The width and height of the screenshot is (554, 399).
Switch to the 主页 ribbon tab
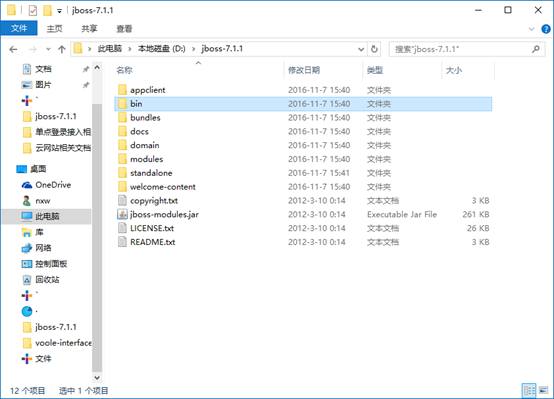click(54, 29)
